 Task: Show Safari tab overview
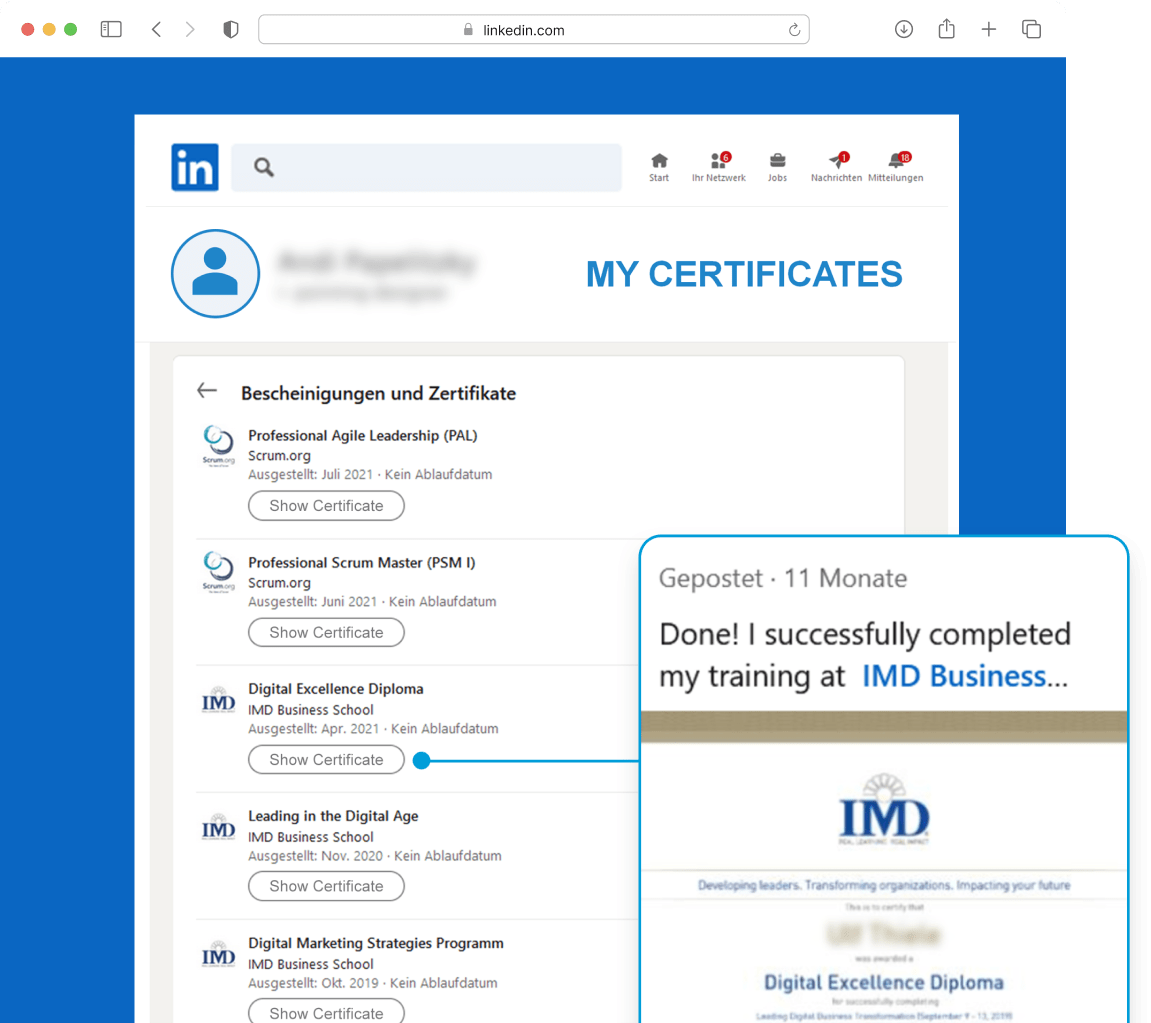click(x=1032, y=30)
